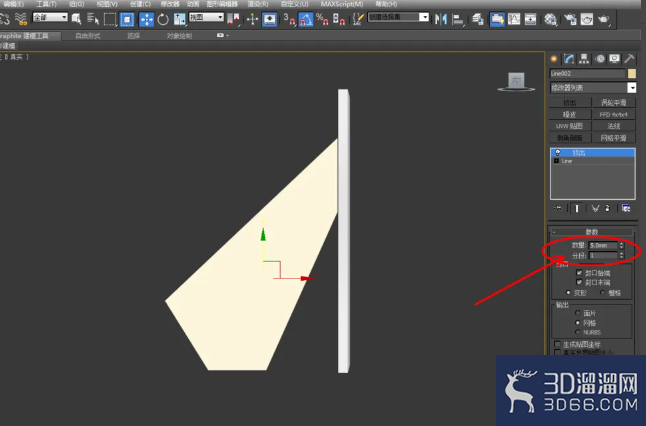Toggle the lightbulb on the extrude modifier
This screenshot has height=426, width=646.
[558, 153]
